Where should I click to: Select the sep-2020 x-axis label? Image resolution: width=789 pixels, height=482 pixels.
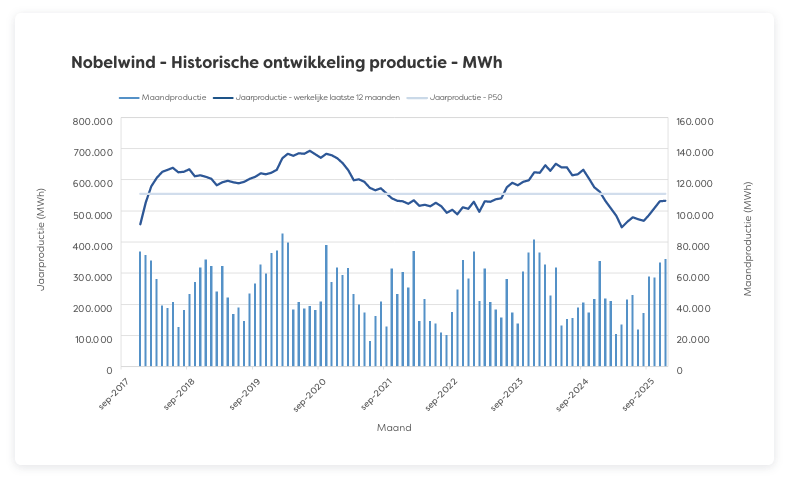click(x=316, y=392)
